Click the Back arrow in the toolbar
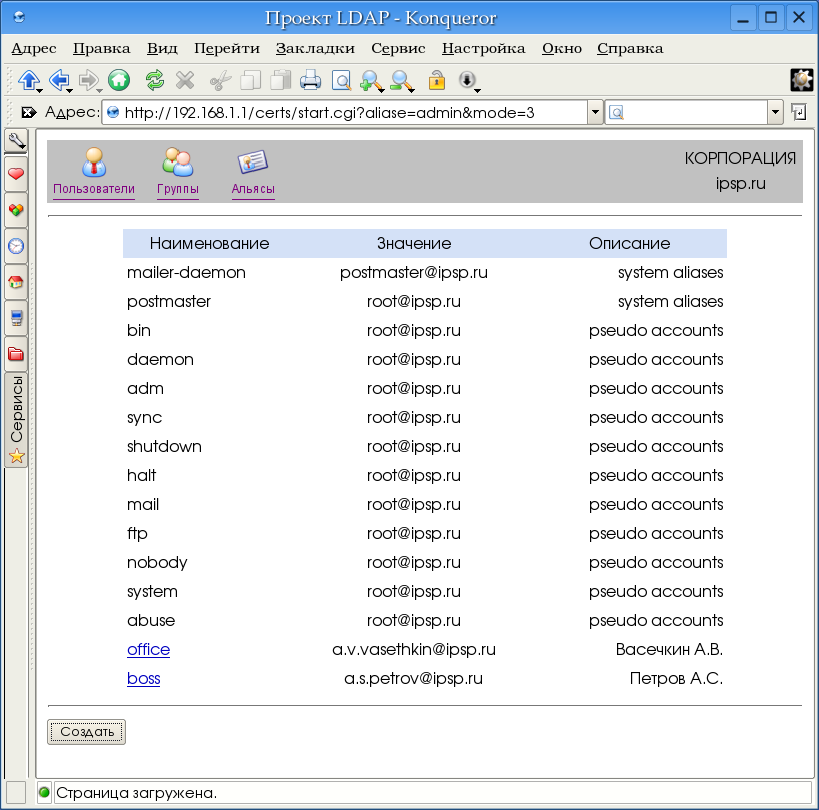Image resolution: width=819 pixels, height=810 pixels. pos(58,80)
